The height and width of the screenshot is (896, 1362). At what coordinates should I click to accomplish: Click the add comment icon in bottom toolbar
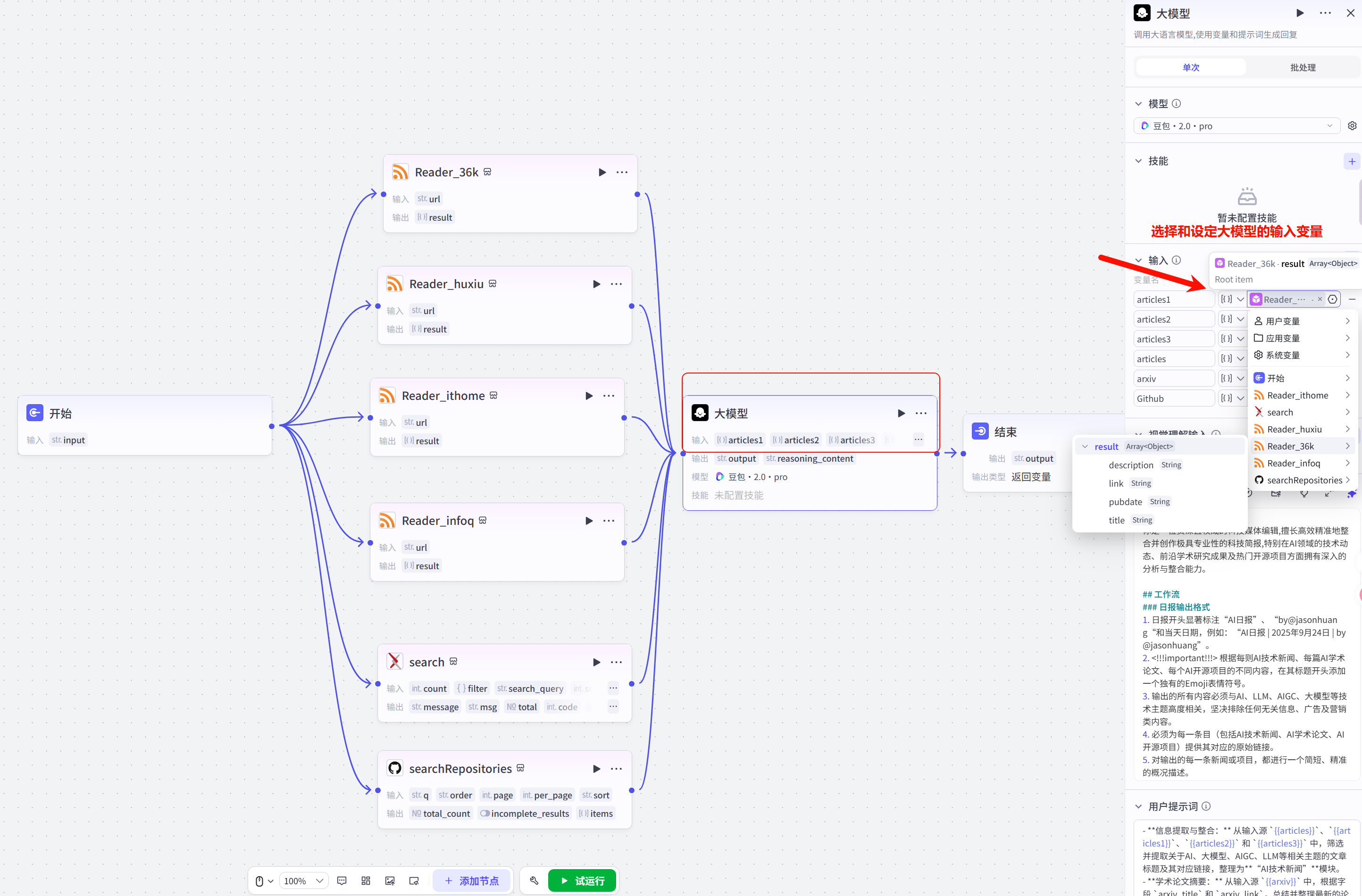(x=342, y=880)
